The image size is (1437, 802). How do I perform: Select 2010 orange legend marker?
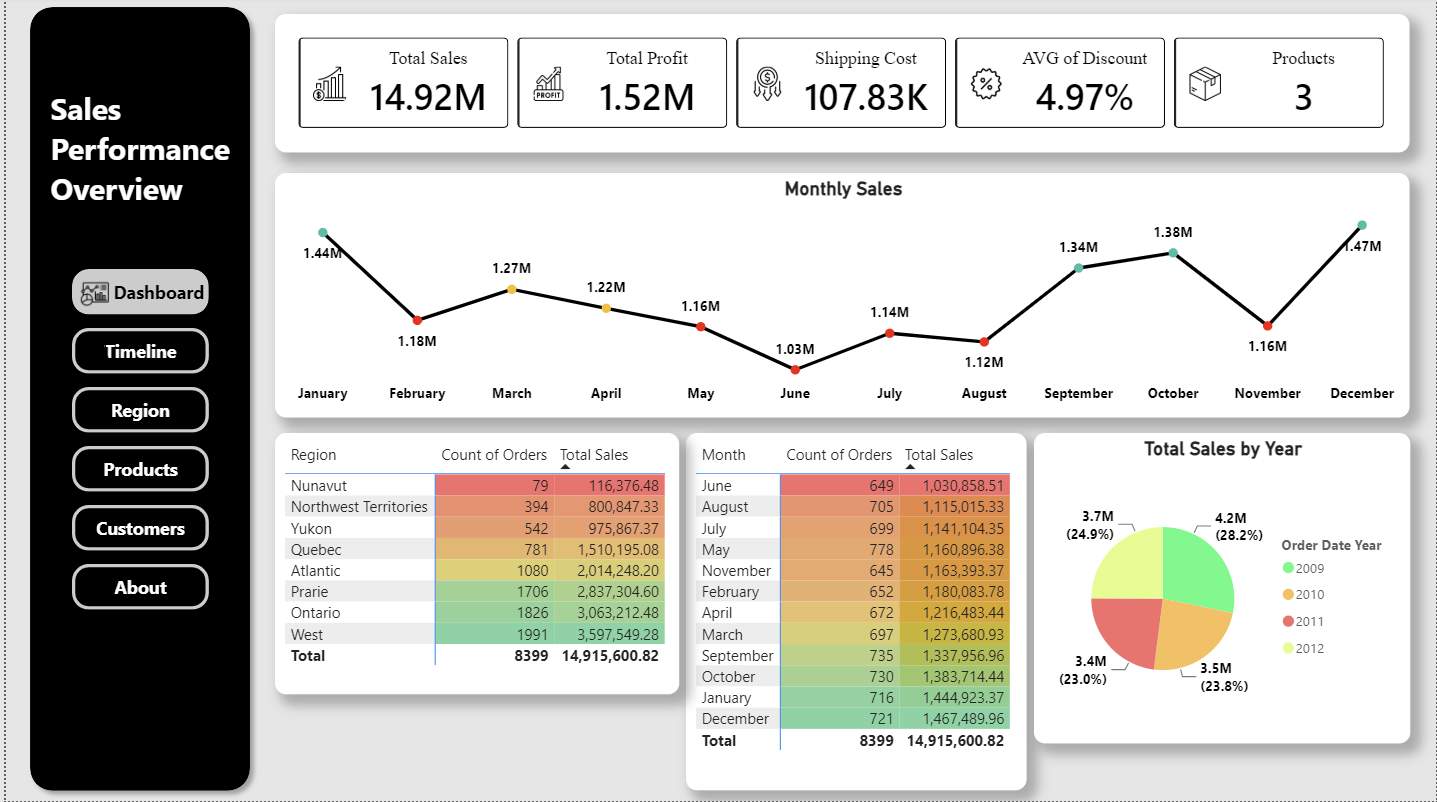(x=1288, y=595)
